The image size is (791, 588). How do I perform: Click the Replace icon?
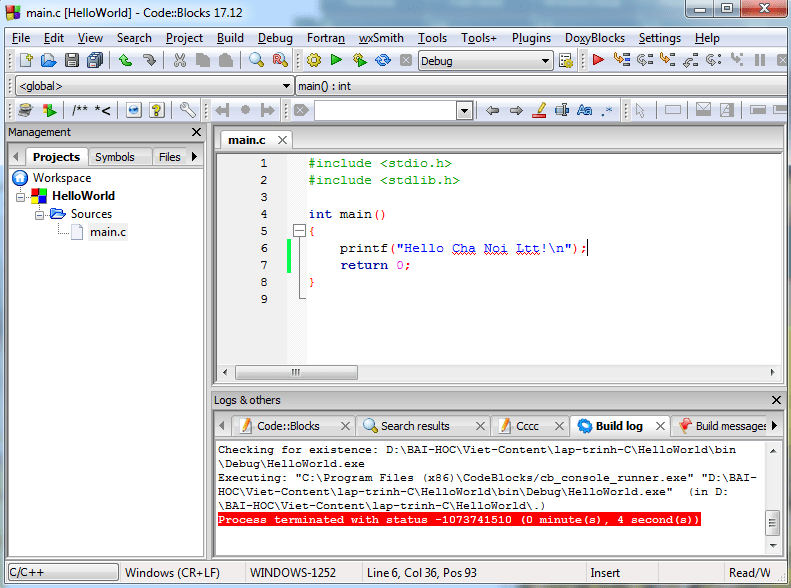click(280, 61)
